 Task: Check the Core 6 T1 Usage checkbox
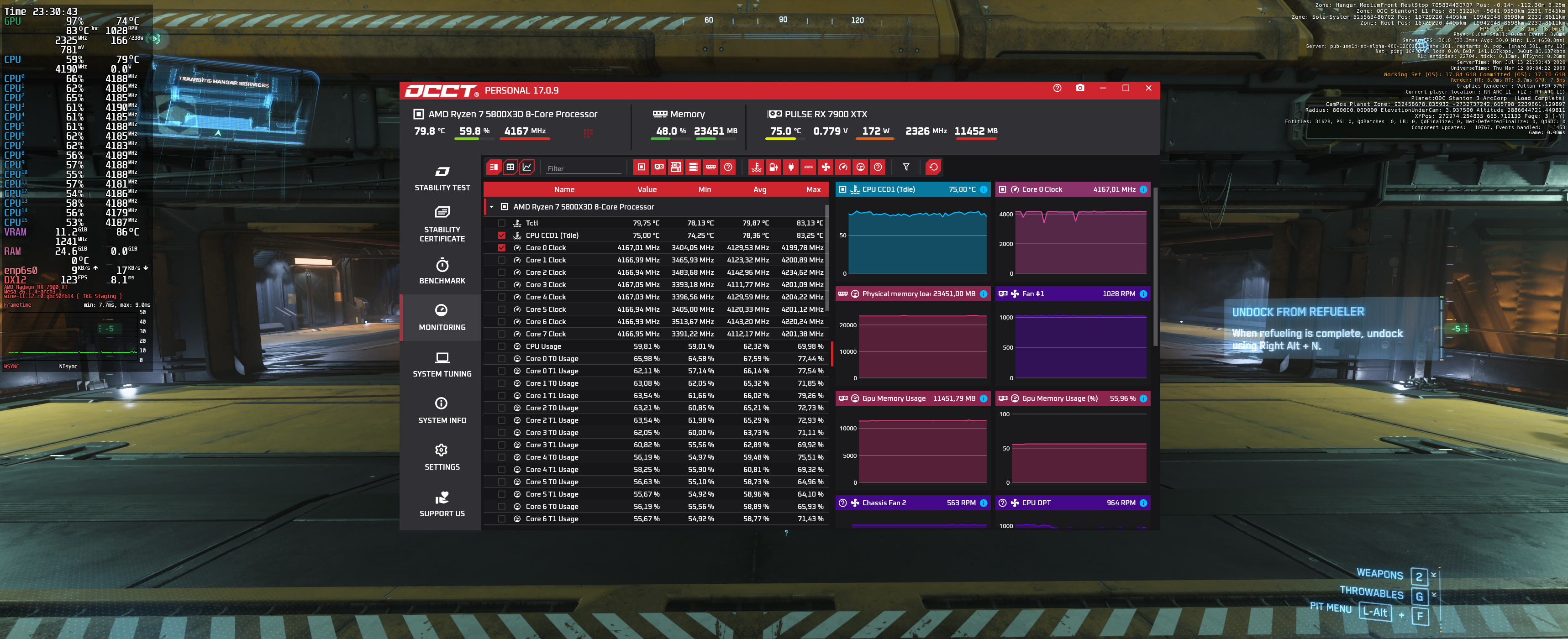[501, 519]
